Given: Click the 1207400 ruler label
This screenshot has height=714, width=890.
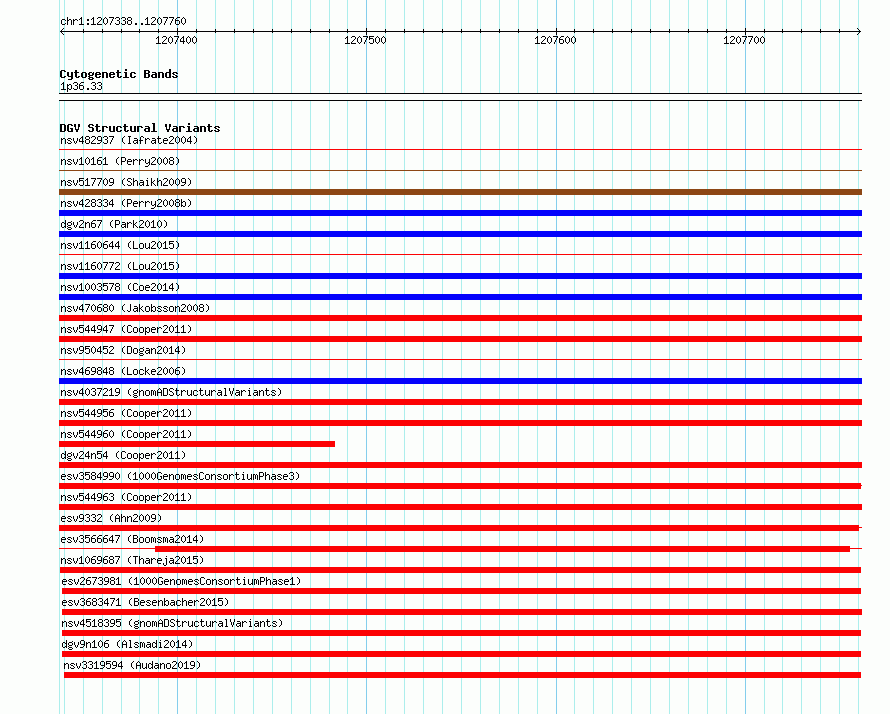Looking at the screenshot, I should 176,40.
